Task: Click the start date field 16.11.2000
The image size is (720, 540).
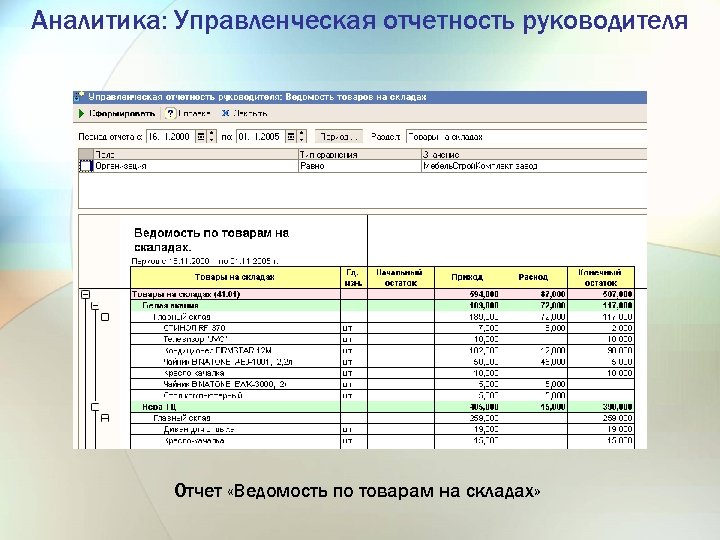Action: tap(171, 136)
